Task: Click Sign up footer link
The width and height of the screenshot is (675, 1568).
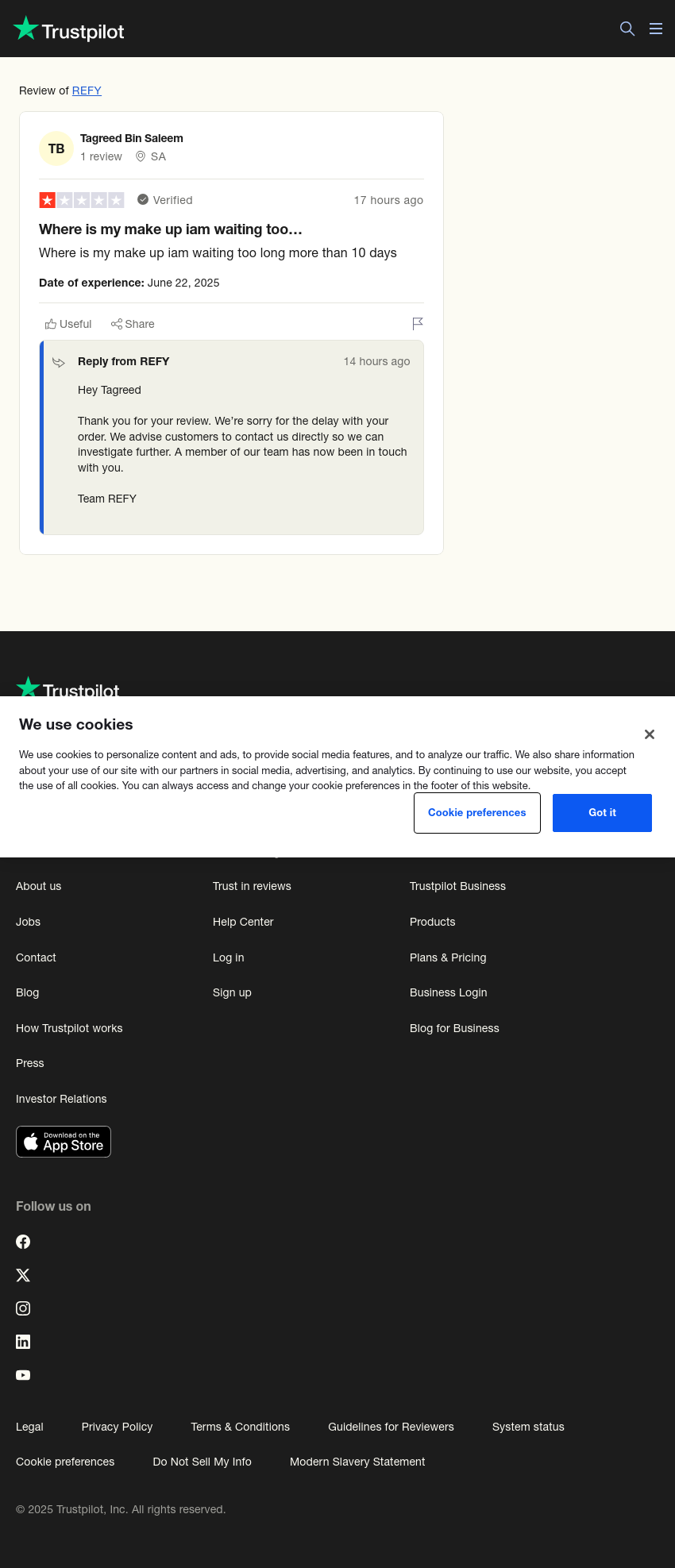Action: pos(232,992)
